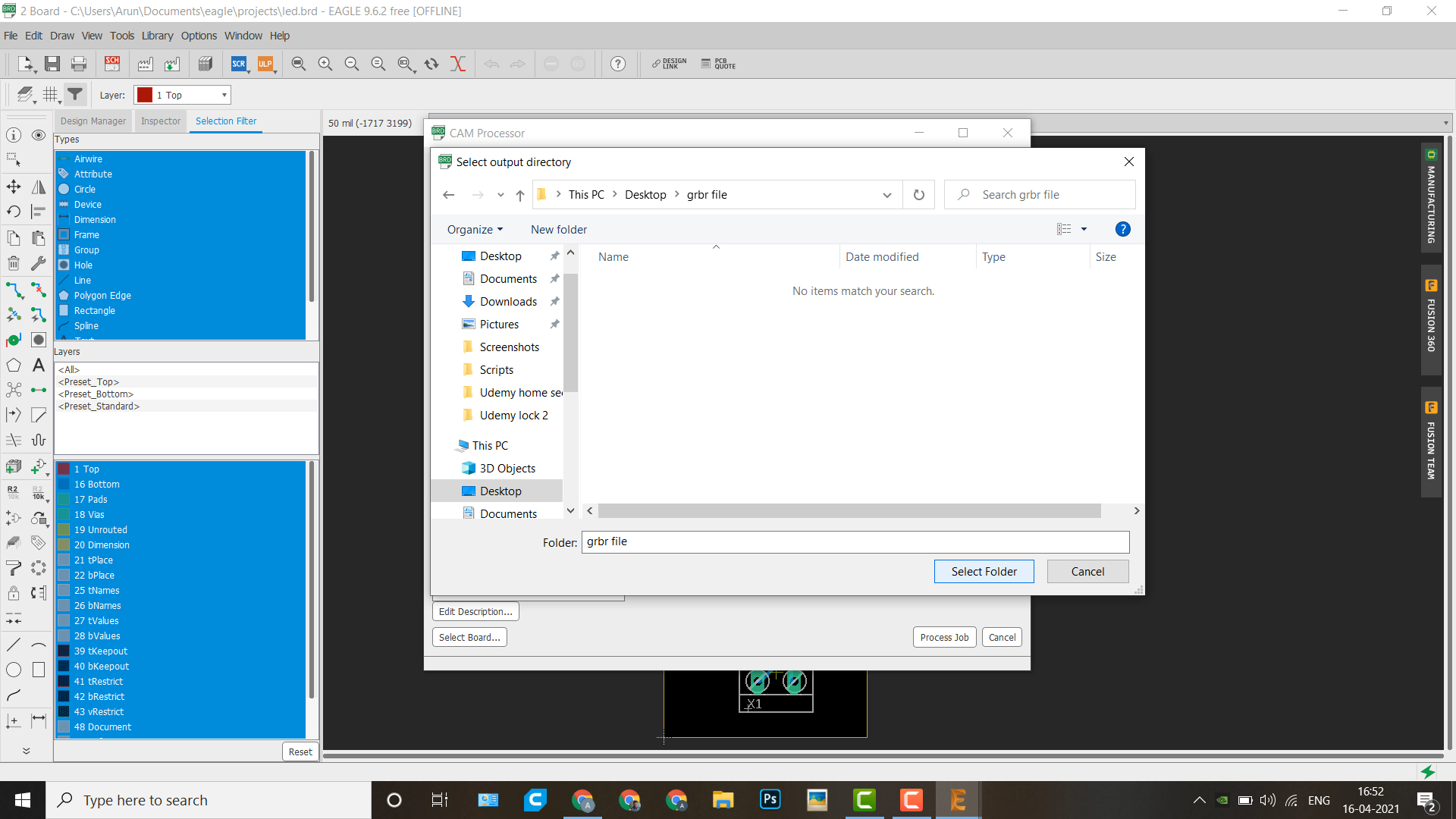
Task: Toggle Airwire in the Types list
Action: point(180,159)
